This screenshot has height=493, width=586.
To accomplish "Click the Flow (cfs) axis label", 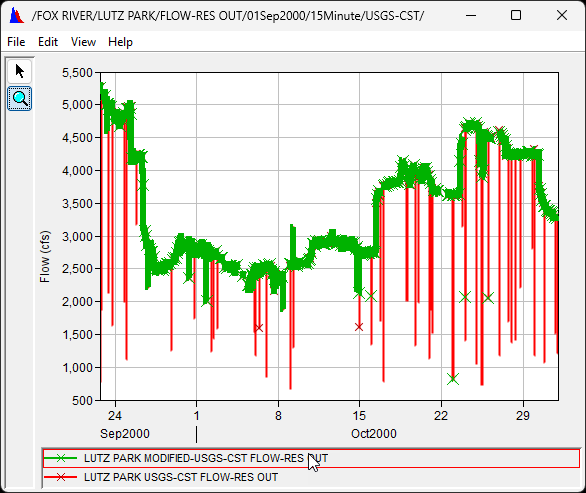I will [x=44, y=256].
